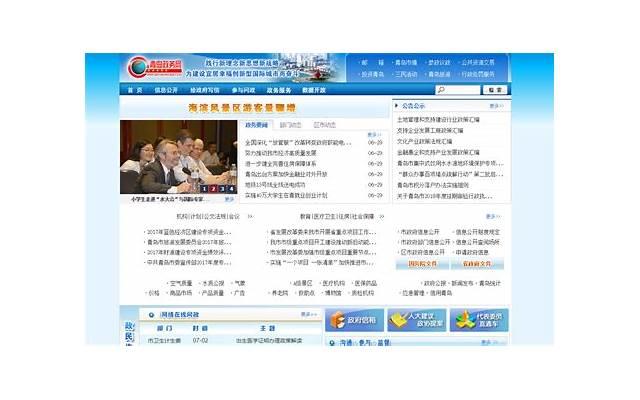
Task: Show slide 1 of the photo carousel
Action: [204, 189]
